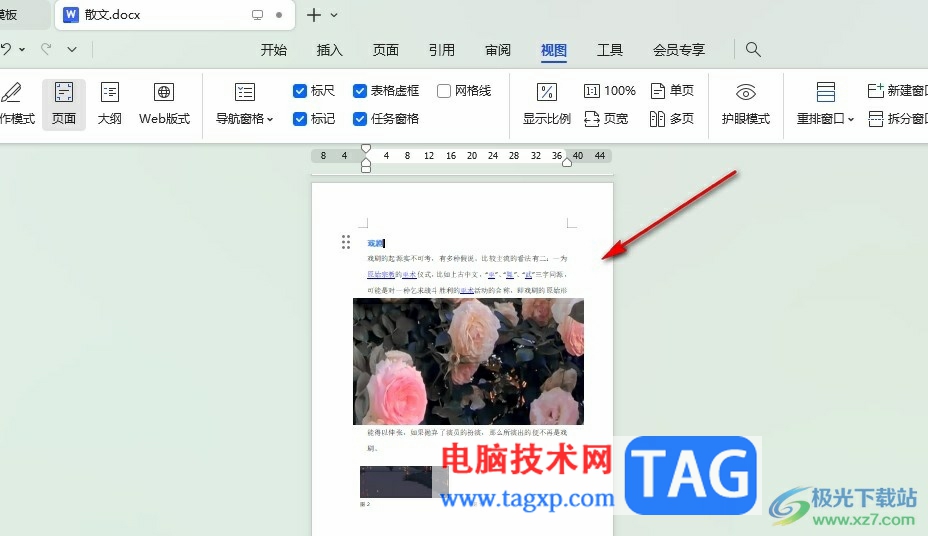
Task: Click the search magnifier icon
Action: [753, 49]
